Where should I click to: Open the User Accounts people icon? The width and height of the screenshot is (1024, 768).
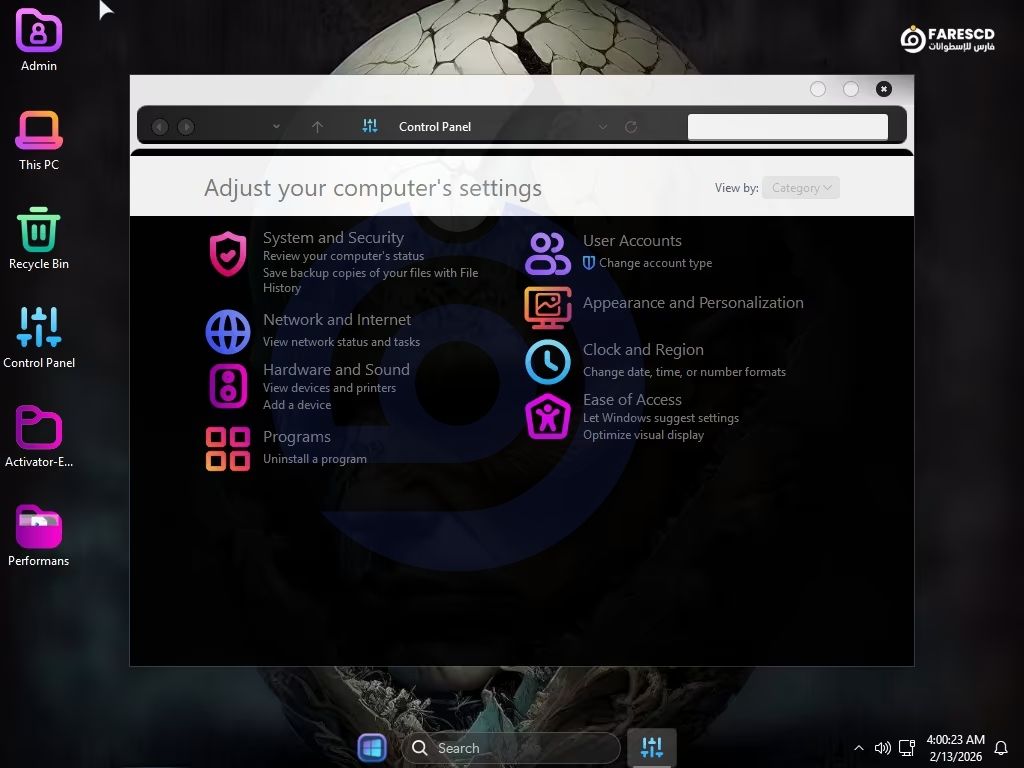click(x=548, y=254)
